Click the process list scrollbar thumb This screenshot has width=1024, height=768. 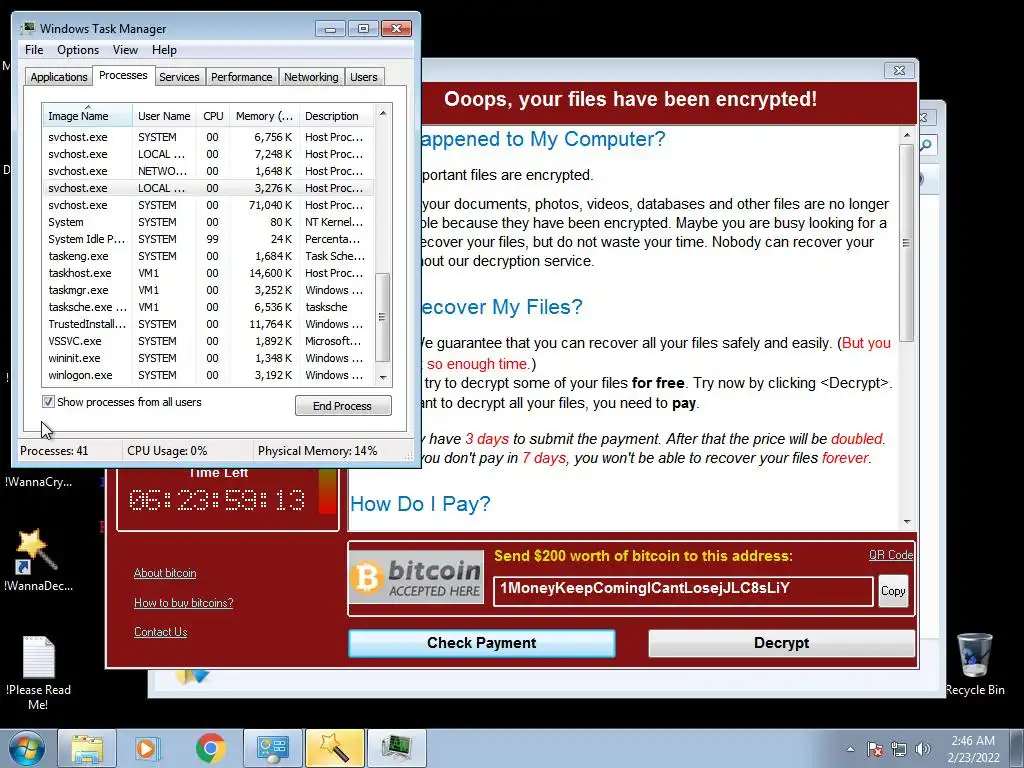click(x=383, y=317)
